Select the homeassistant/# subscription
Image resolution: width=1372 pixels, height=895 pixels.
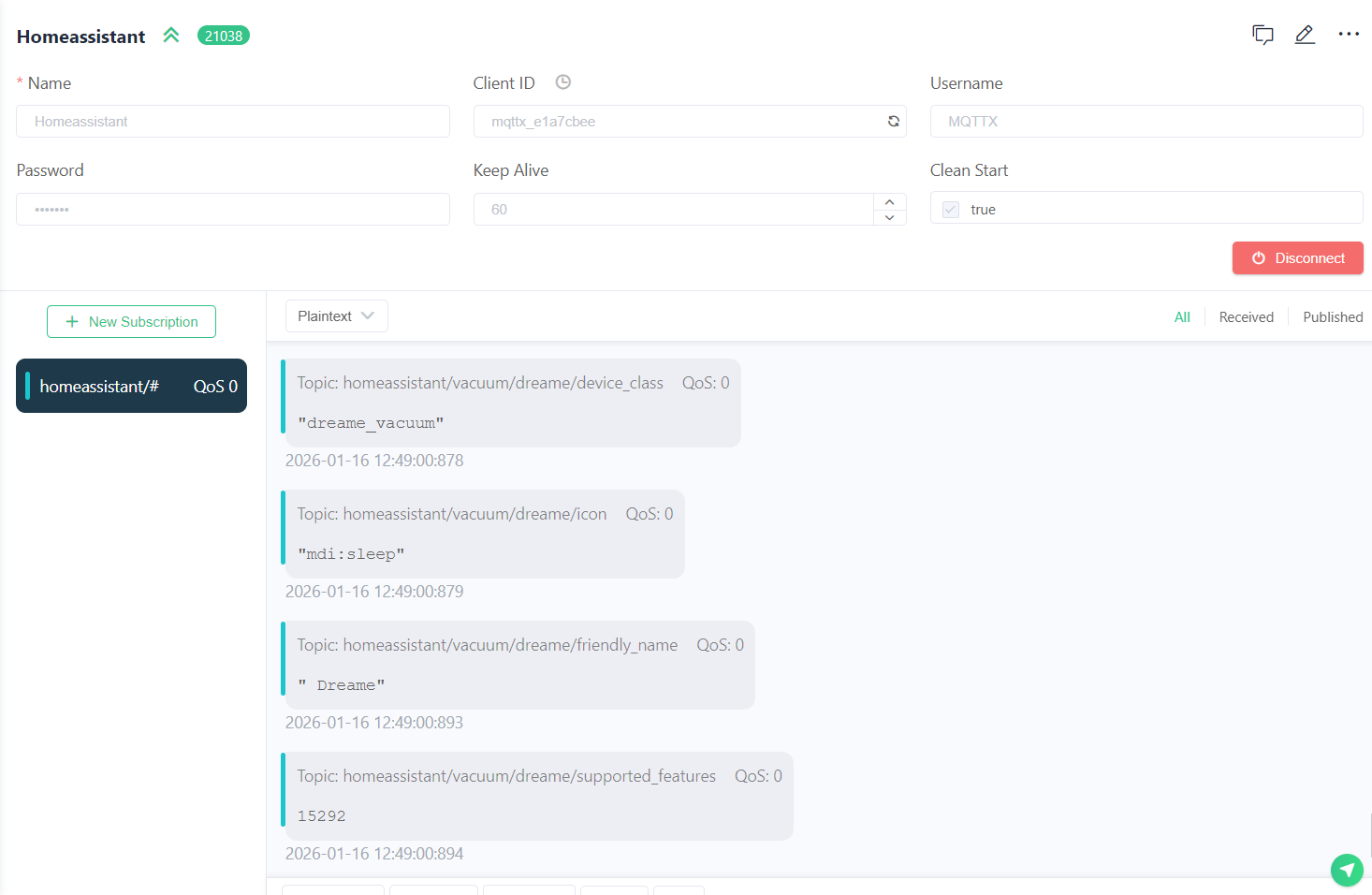(x=131, y=386)
